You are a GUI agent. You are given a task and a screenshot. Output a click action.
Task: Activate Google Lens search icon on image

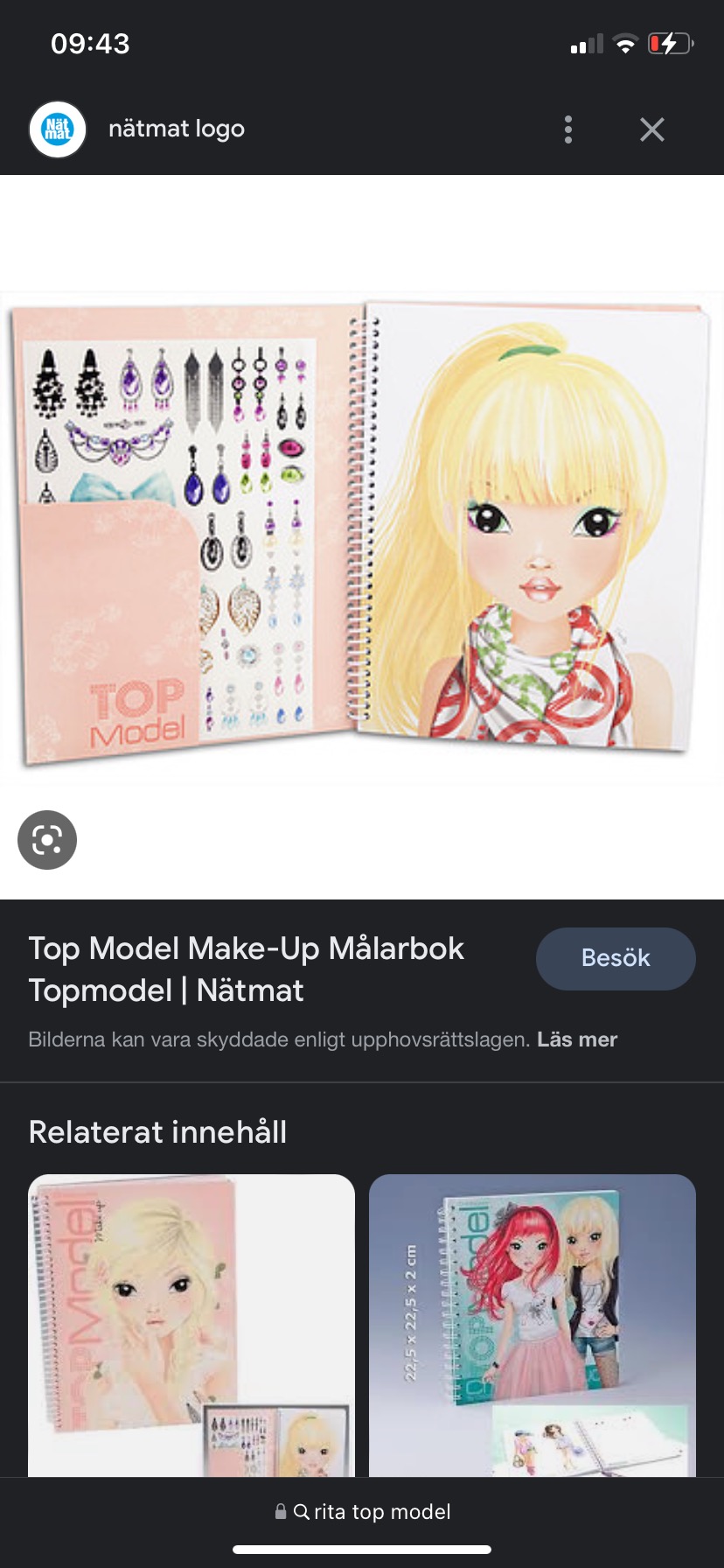point(47,840)
